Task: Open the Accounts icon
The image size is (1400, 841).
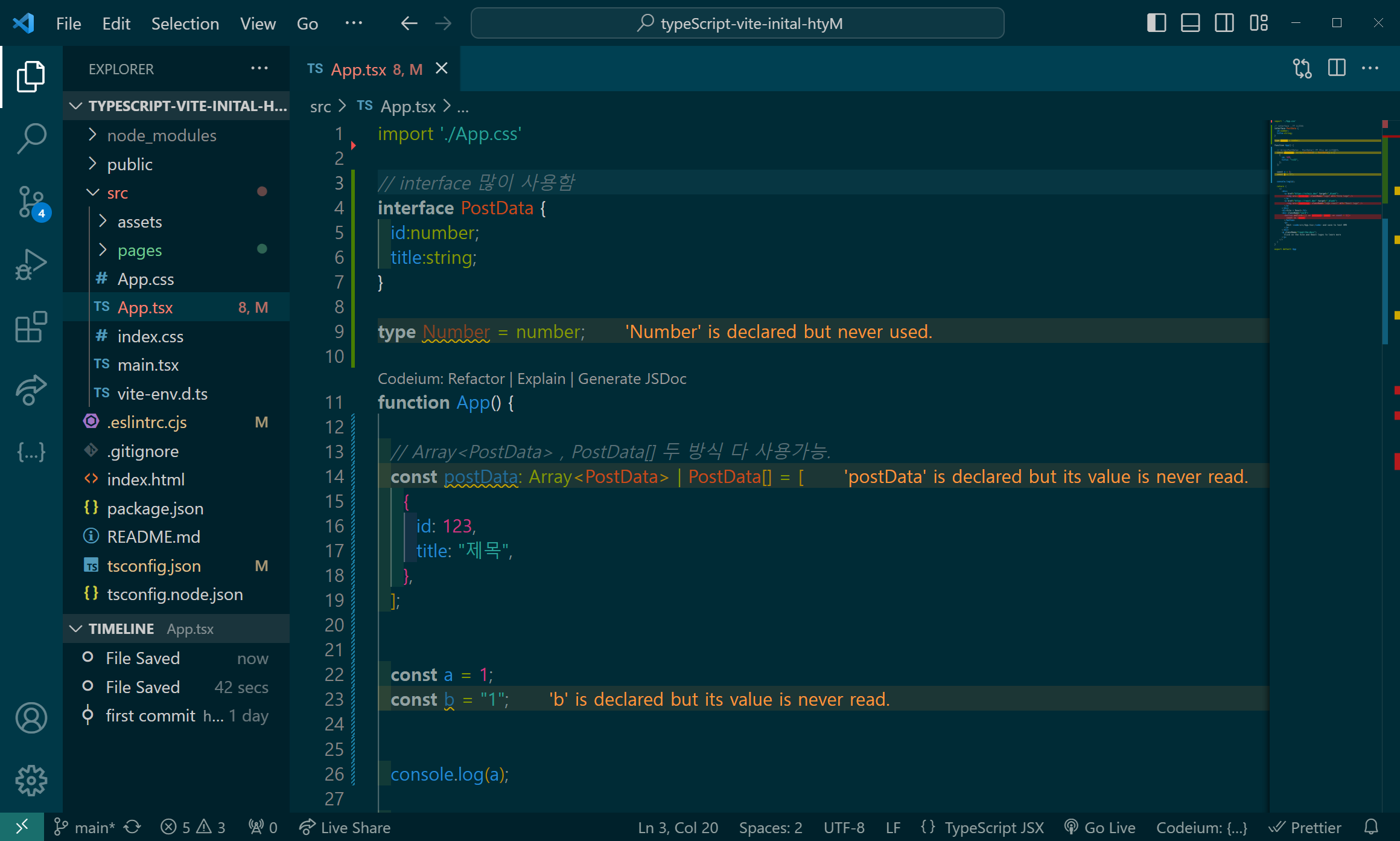Action: [x=31, y=718]
